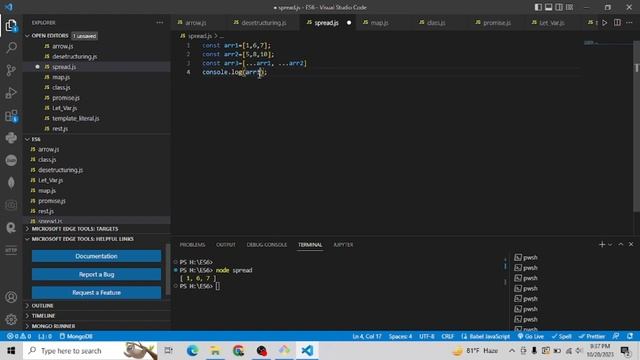Expand Microsoft Edge Tools: Targets section
The height and width of the screenshot is (360, 640).
(x=97, y=229)
